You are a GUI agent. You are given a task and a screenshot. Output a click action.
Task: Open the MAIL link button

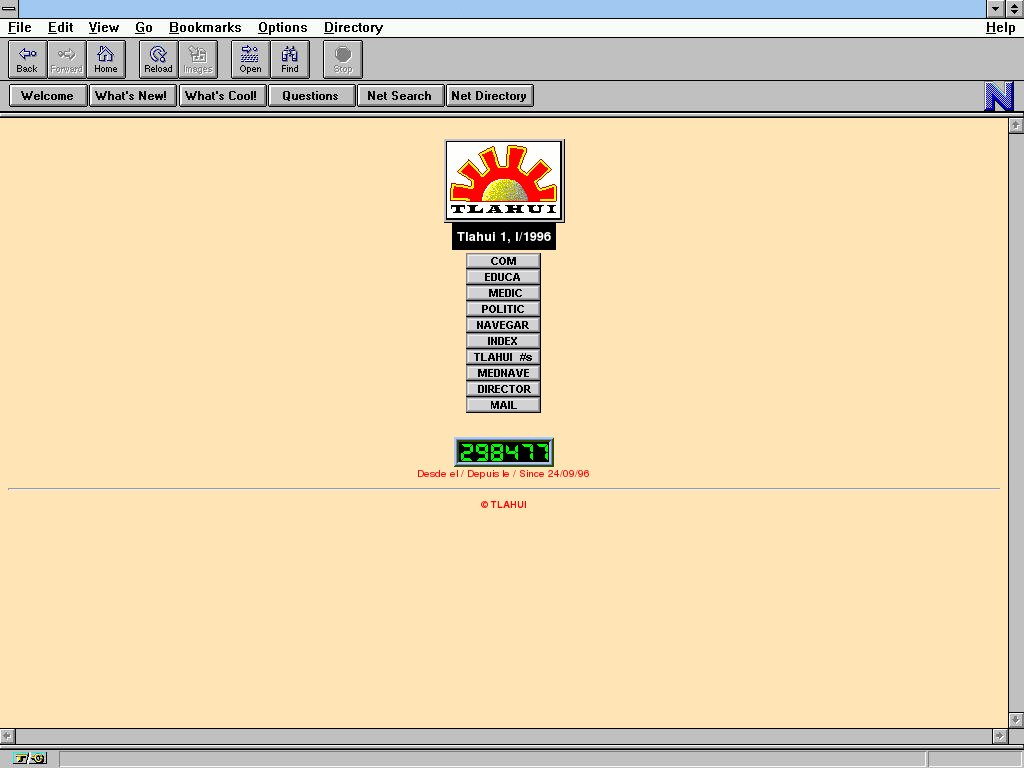[503, 405]
